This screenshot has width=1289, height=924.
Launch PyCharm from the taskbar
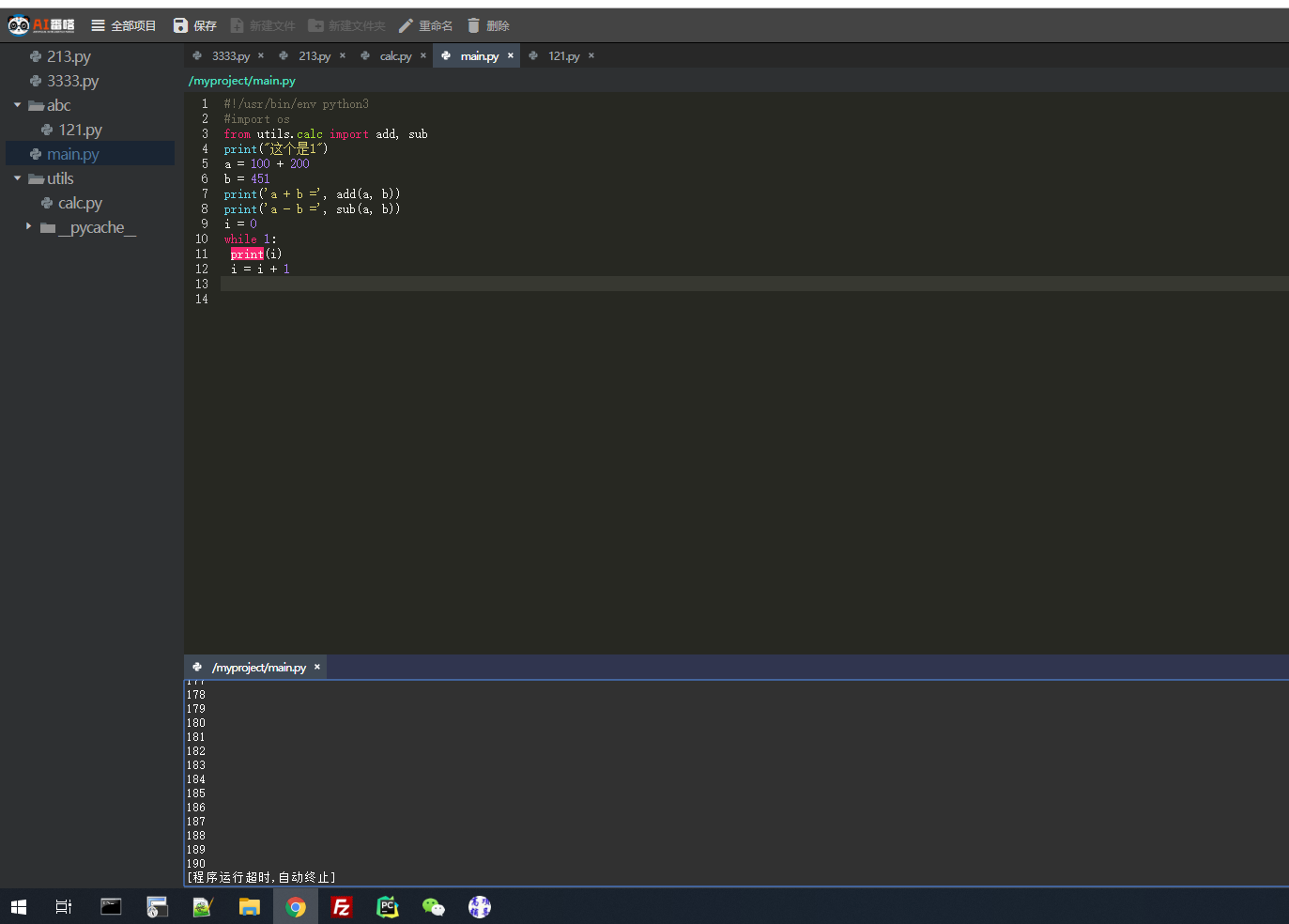(x=387, y=906)
